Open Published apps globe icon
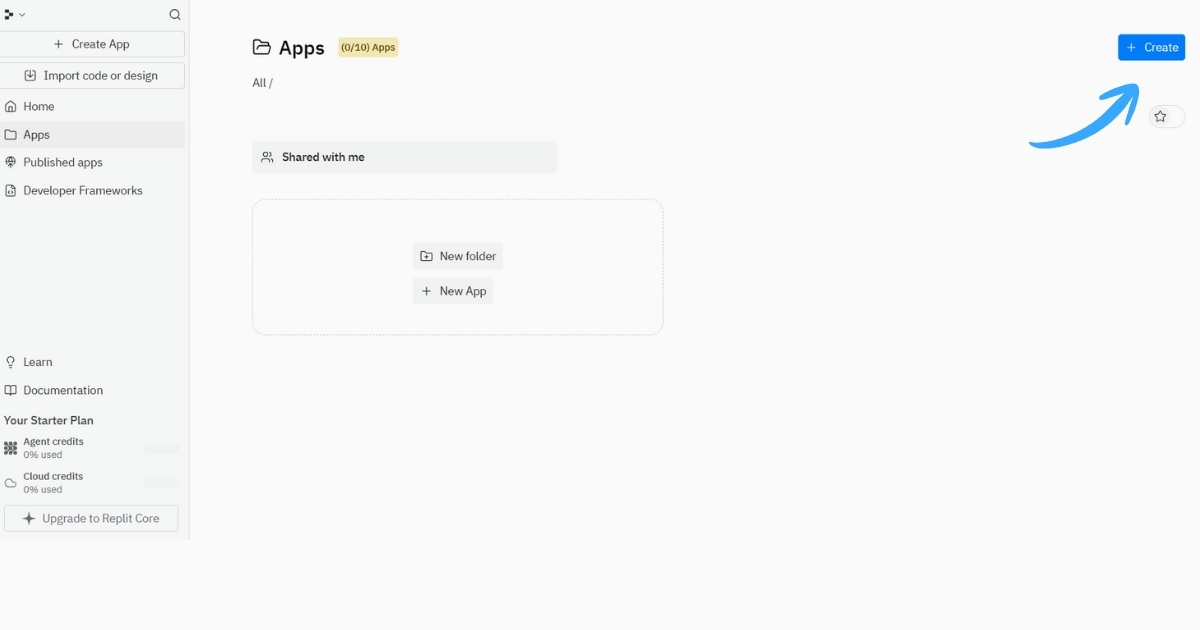The image size is (1200, 630). tap(11, 162)
